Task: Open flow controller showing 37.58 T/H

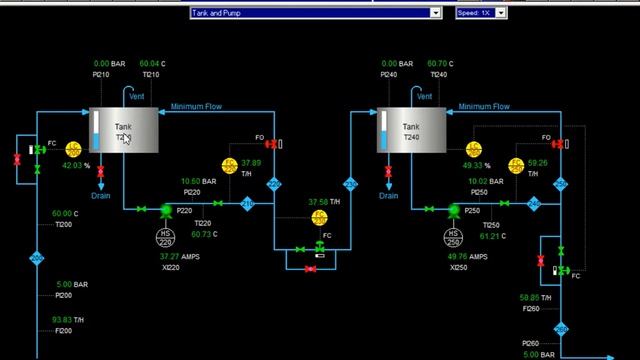Action: pyautogui.click(x=319, y=218)
